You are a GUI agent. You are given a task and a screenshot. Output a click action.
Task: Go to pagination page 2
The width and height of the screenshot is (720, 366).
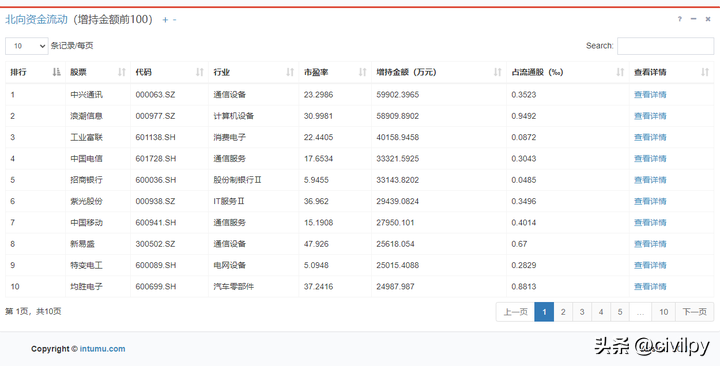(563, 312)
